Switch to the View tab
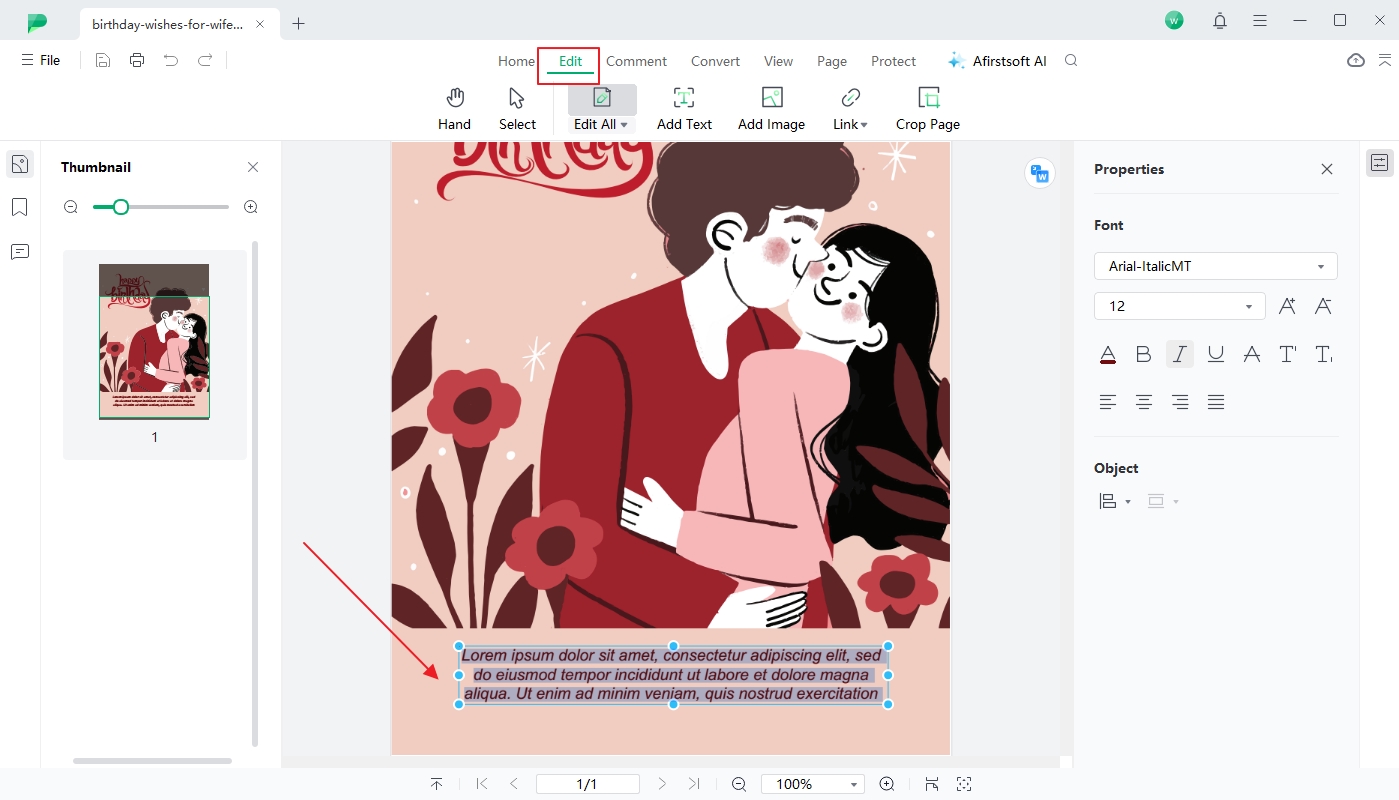 coord(778,61)
